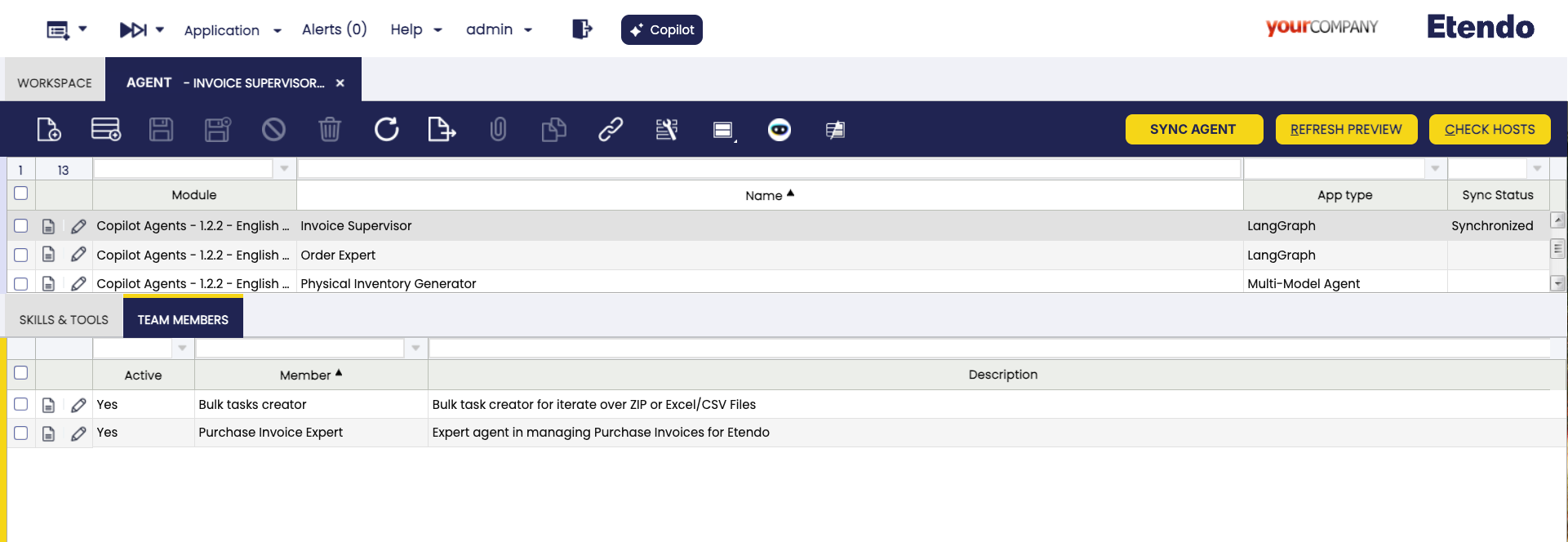1568x542 pixels.
Task: Open Bulk tasks creator row form icon
Action: pyautogui.click(x=49, y=405)
